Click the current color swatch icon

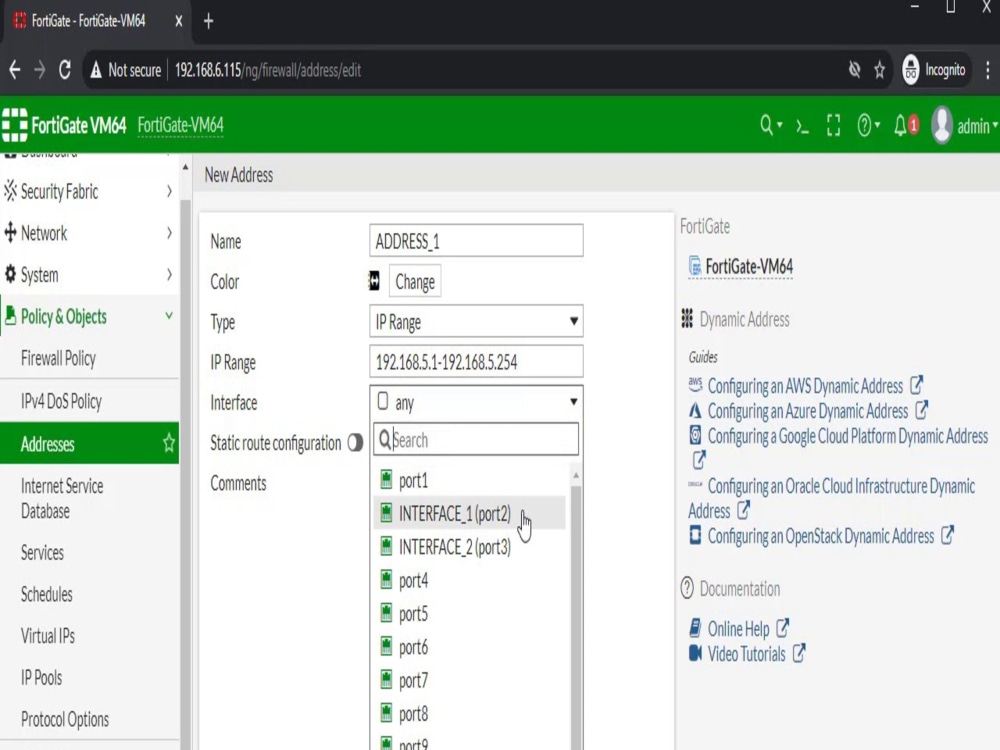pyautogui.click(x=374, y=281)
